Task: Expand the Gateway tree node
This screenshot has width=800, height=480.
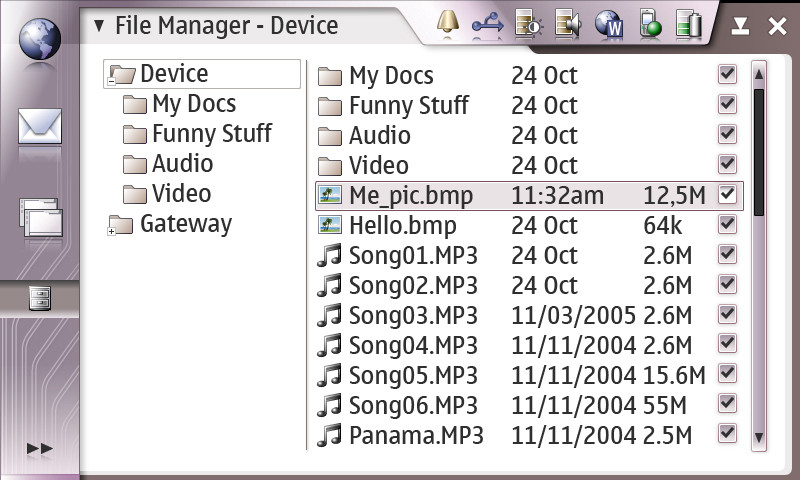Action: (113, 231)
